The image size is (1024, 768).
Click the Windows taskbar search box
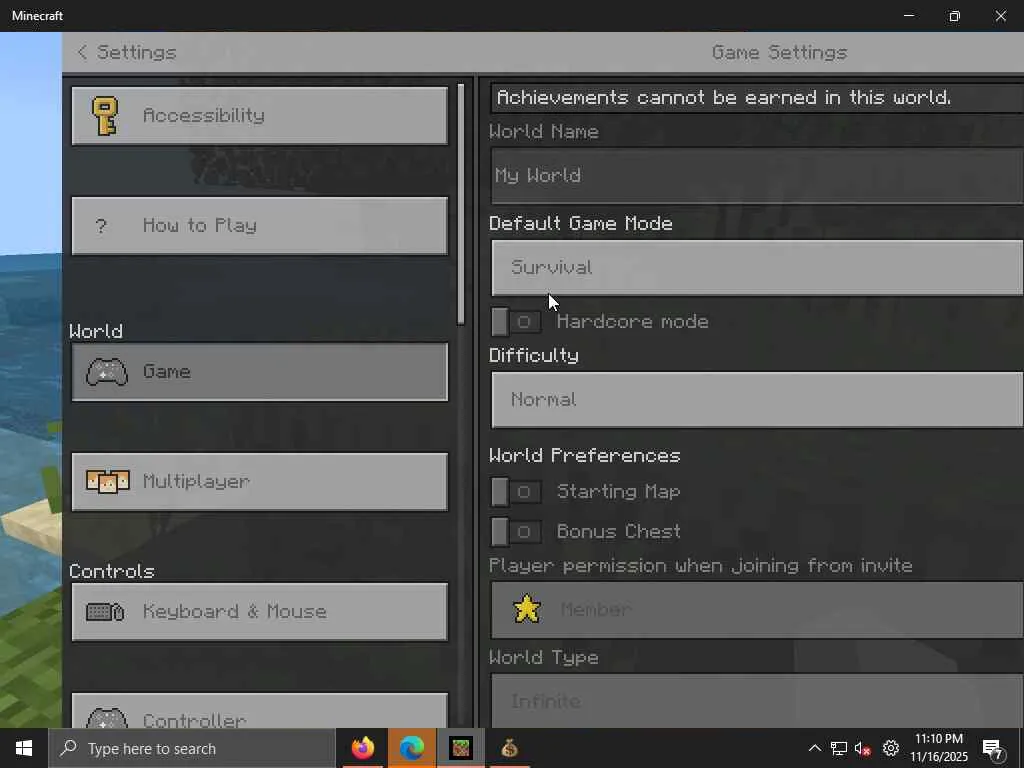pos(191,748)
